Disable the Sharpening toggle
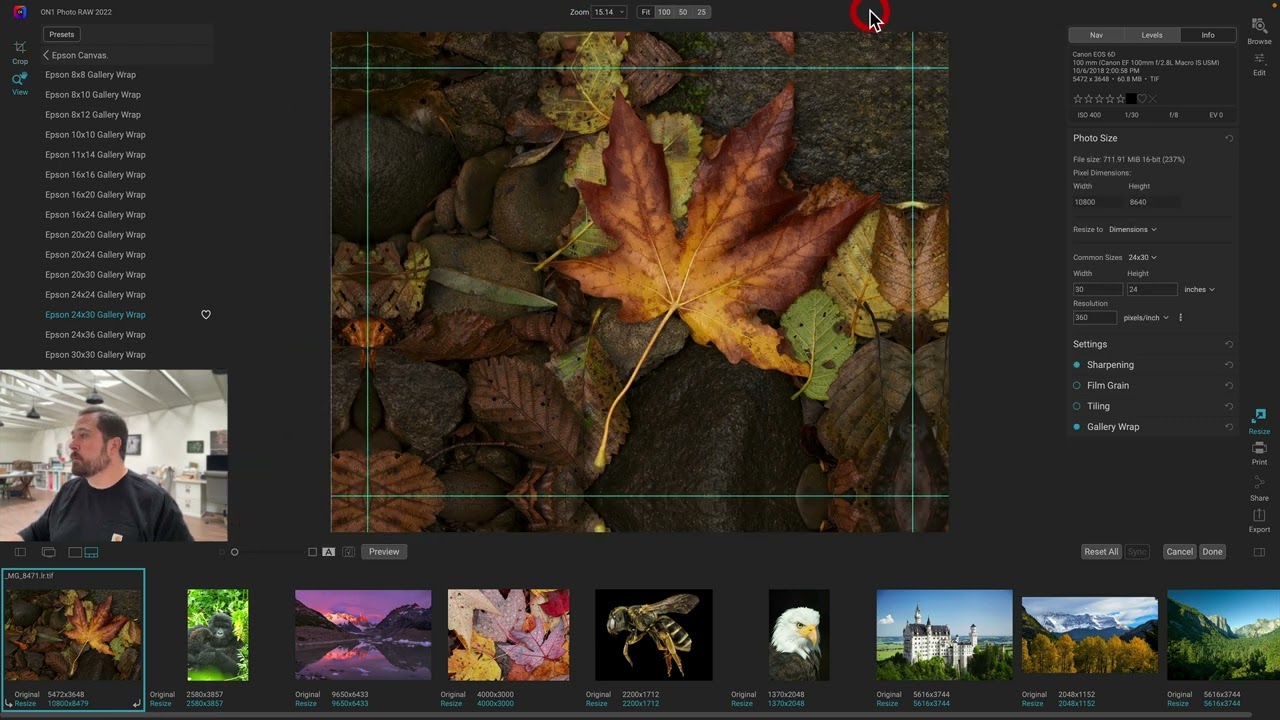The image size is (1280, 720). coord(1077,365)
